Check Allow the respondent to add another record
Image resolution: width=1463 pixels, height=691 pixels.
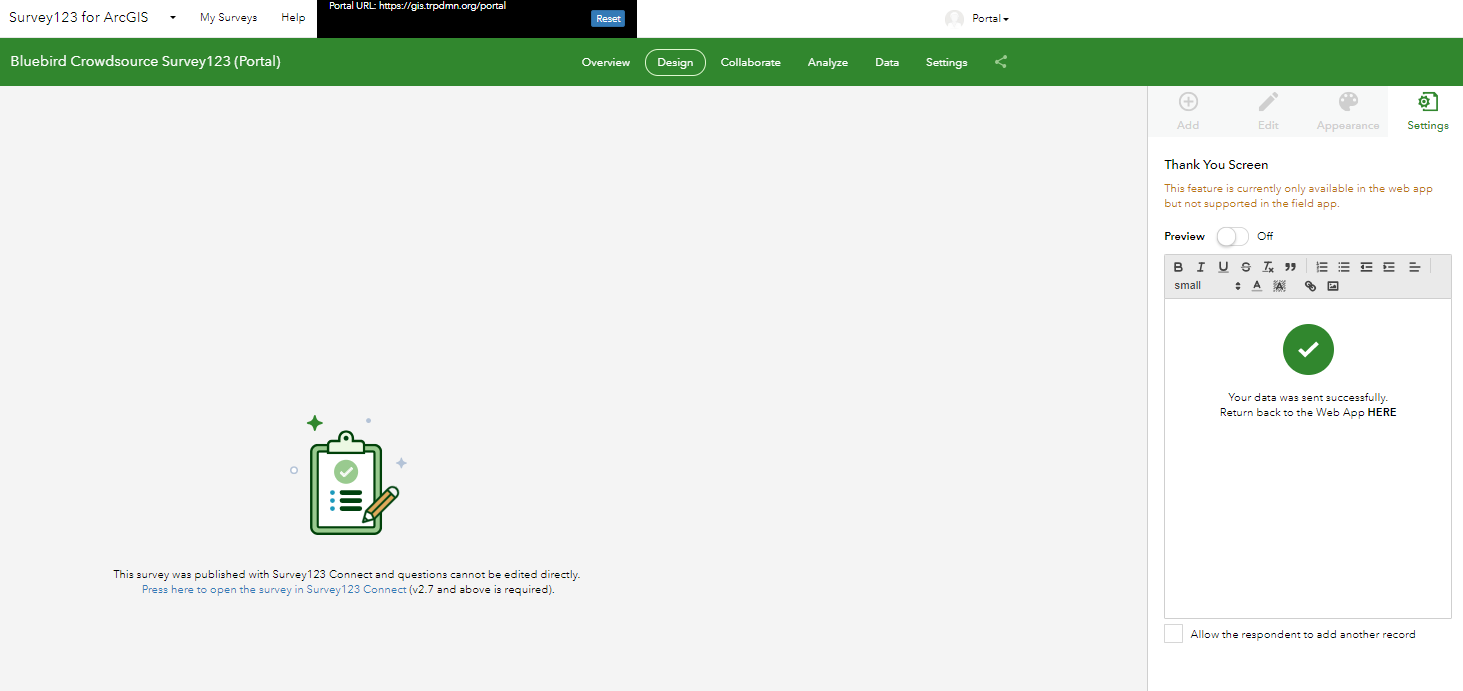[x=1174, y=634]
